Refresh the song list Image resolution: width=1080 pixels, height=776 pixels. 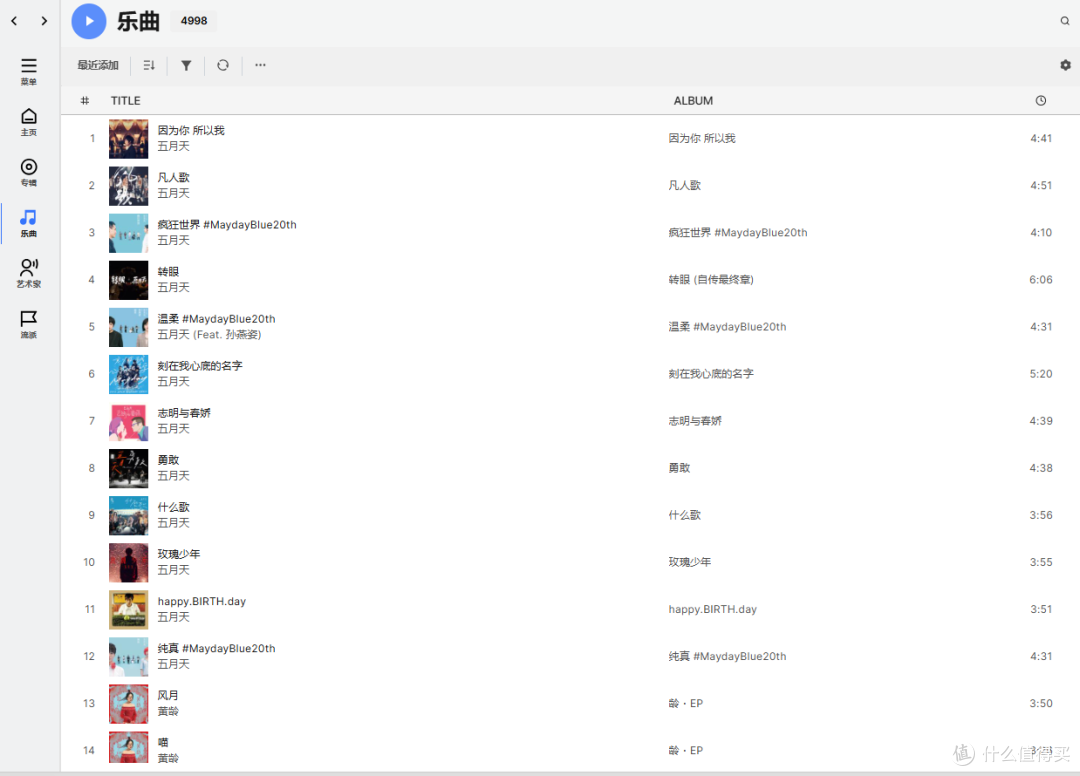(x=223, y=65)
